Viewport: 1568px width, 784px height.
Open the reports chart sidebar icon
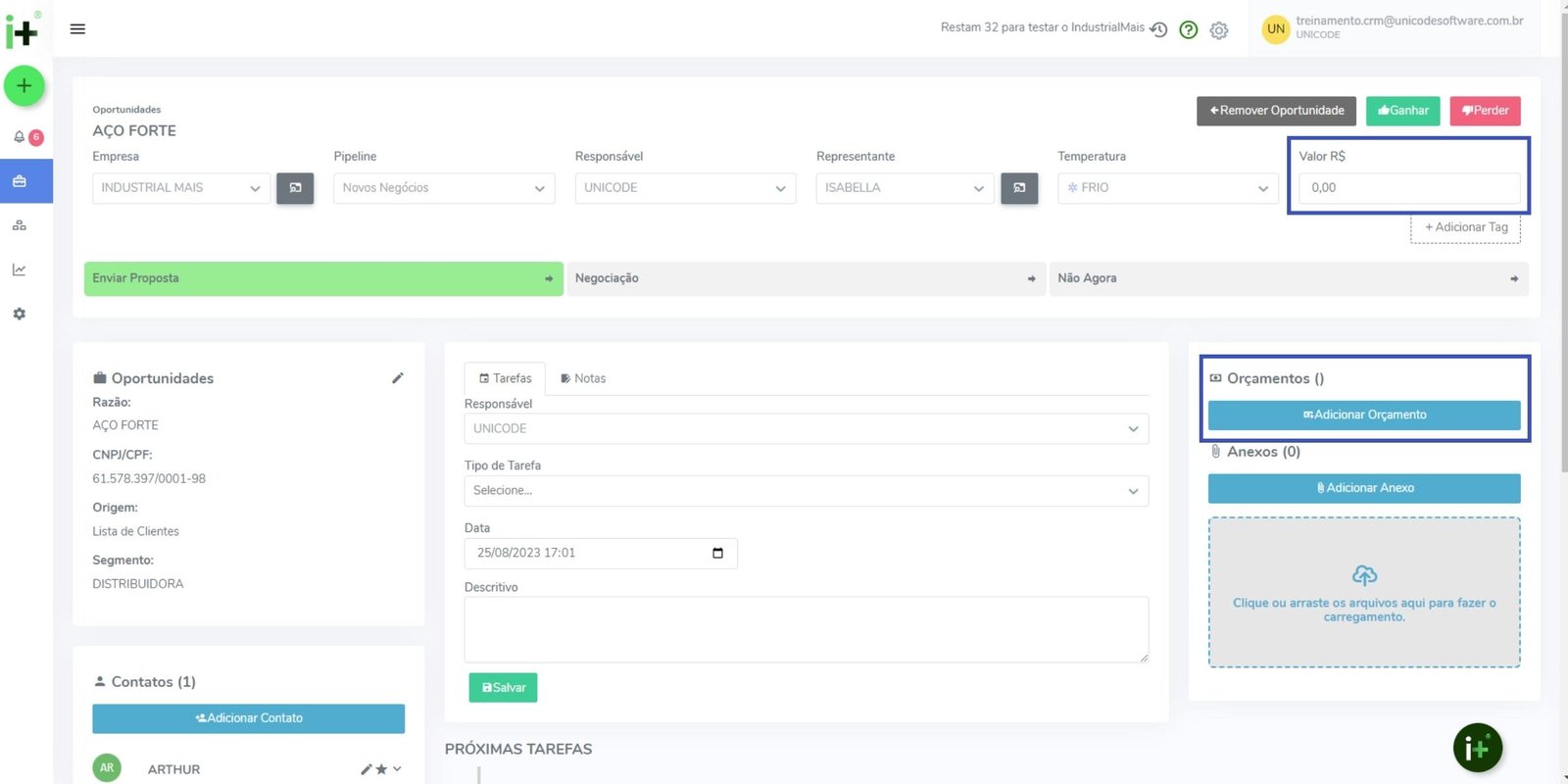coord(20,269)
